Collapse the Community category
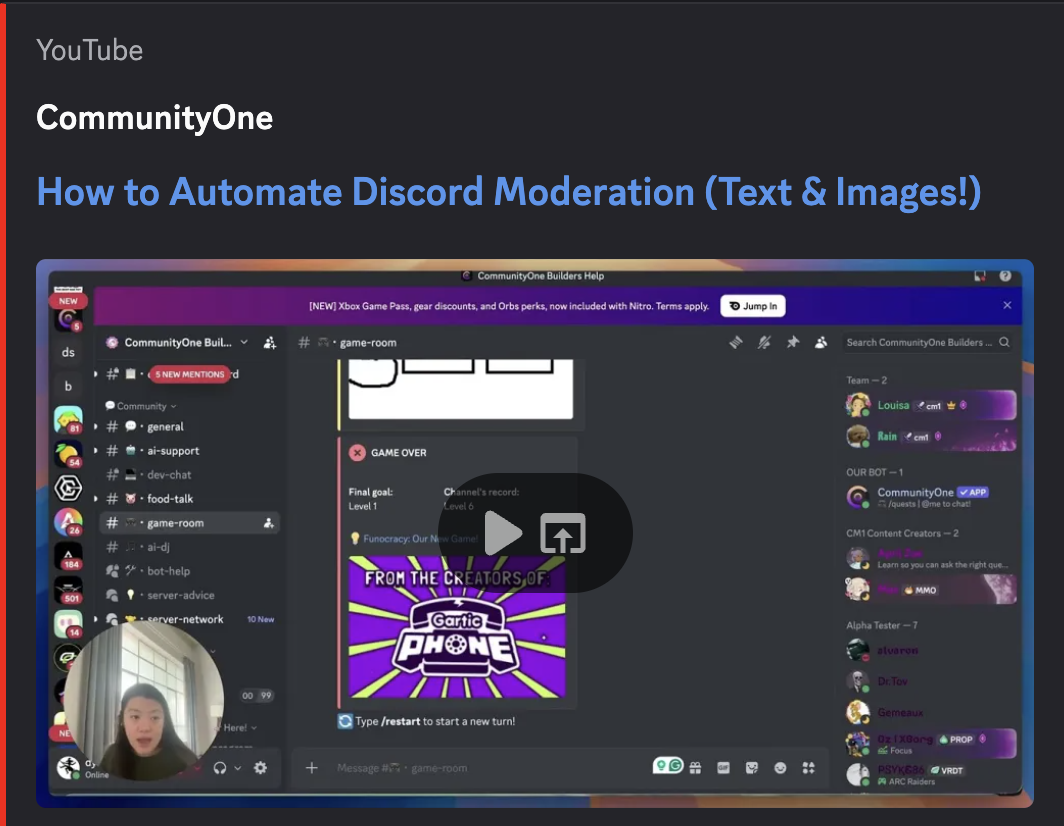 click(x=140, y=406)
